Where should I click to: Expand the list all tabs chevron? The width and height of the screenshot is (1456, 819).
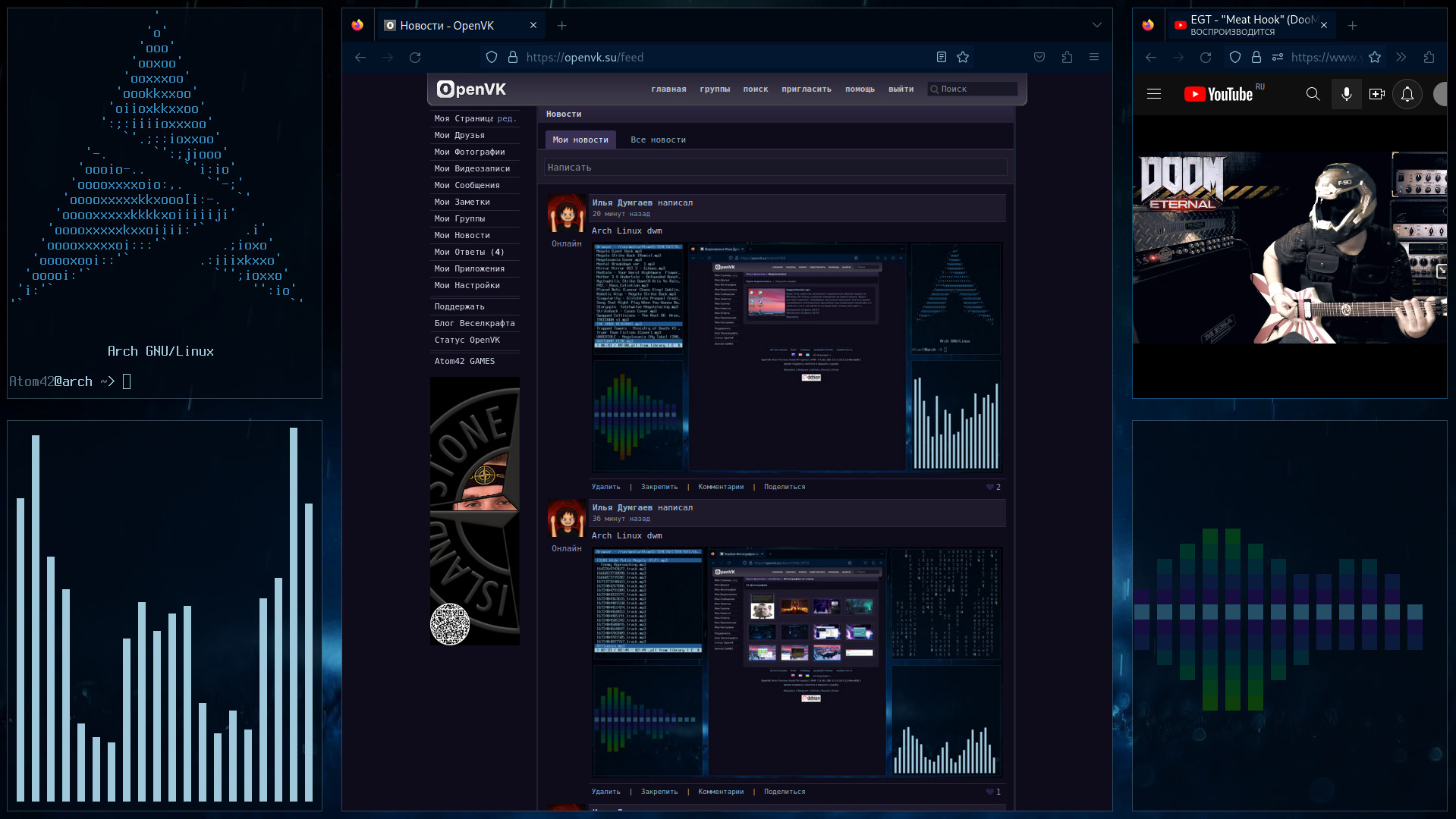[1097, 25]
